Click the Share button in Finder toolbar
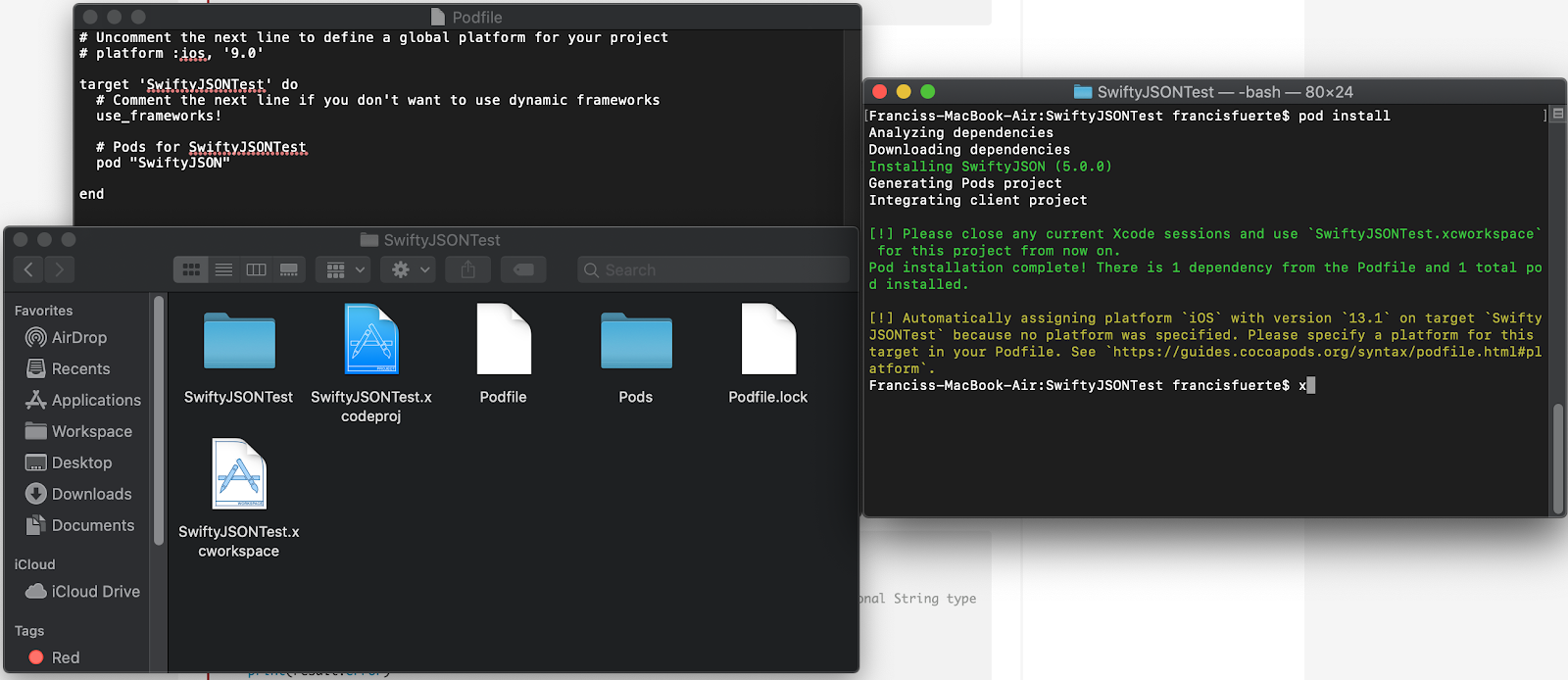Screen dimensions: 1568x680 468,269
